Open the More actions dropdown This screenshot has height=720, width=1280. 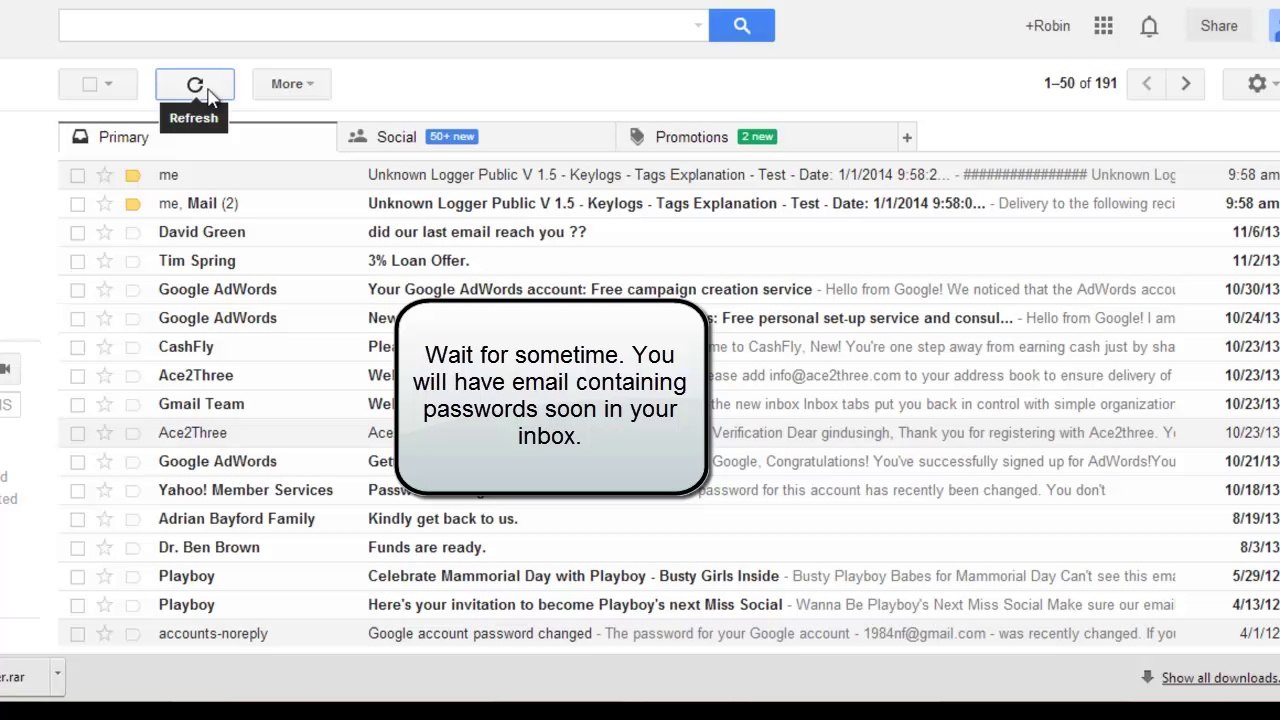(292, 84)
